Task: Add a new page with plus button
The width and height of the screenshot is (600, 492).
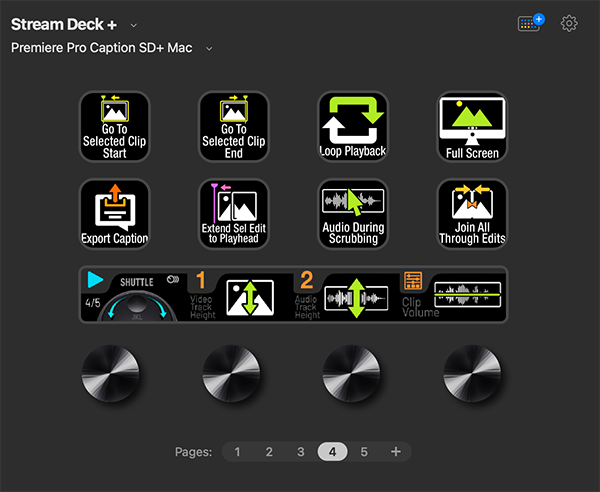Action: (x=396, y=452)
